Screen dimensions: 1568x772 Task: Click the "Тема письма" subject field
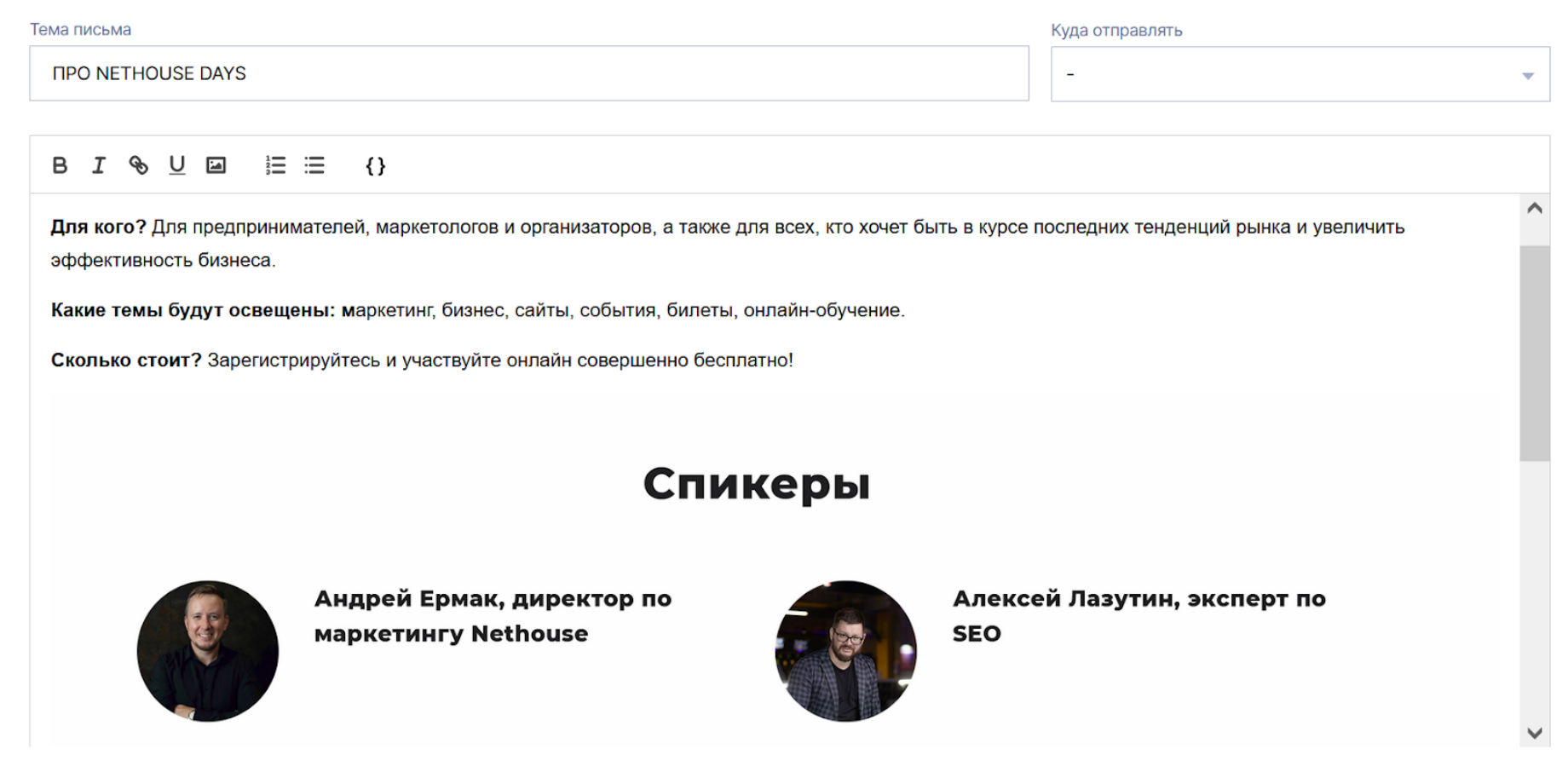tap(529, 73)
